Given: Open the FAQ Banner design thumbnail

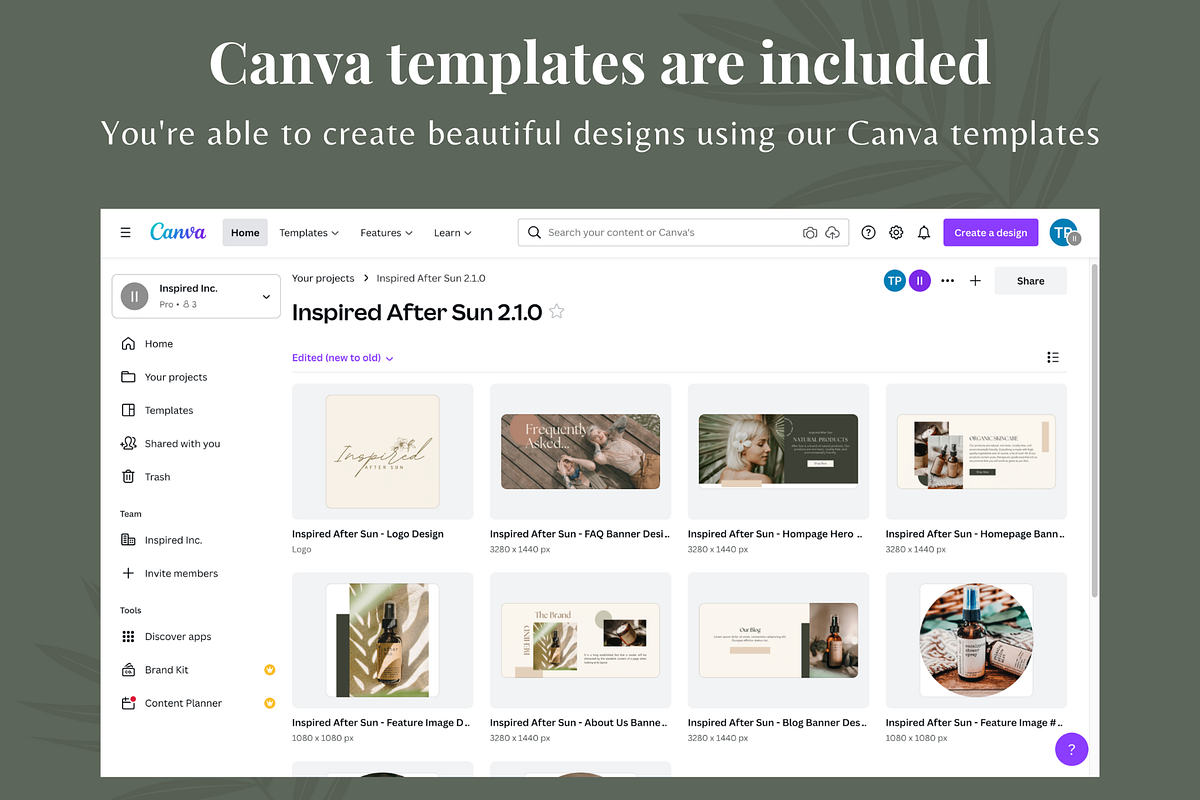Looking at the screenshot, I should (x=580, y=452).
